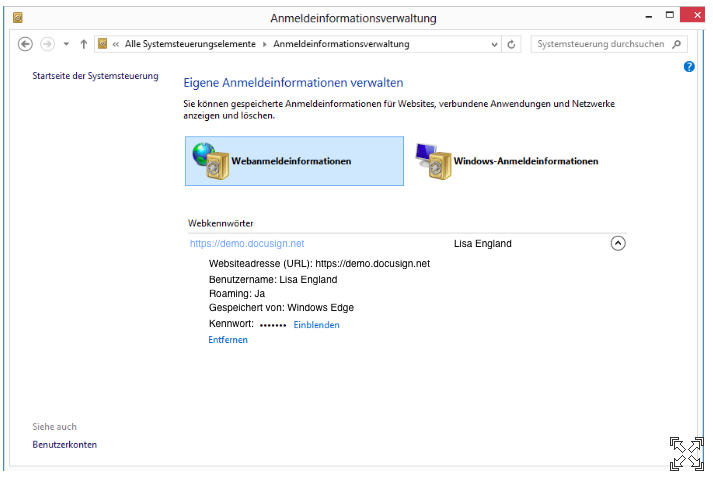Open the recent locations dropdown arrow

coord(66,44)
